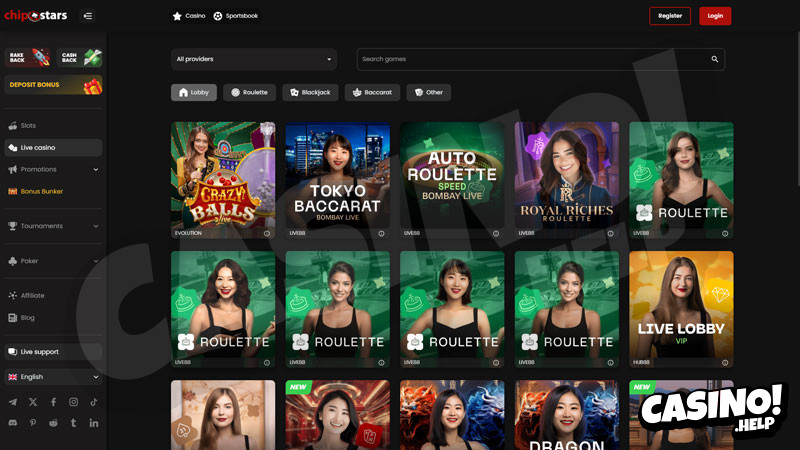800x450 pixels.
Task: Open the English language dropdown
Action: [x=53, y=377]
